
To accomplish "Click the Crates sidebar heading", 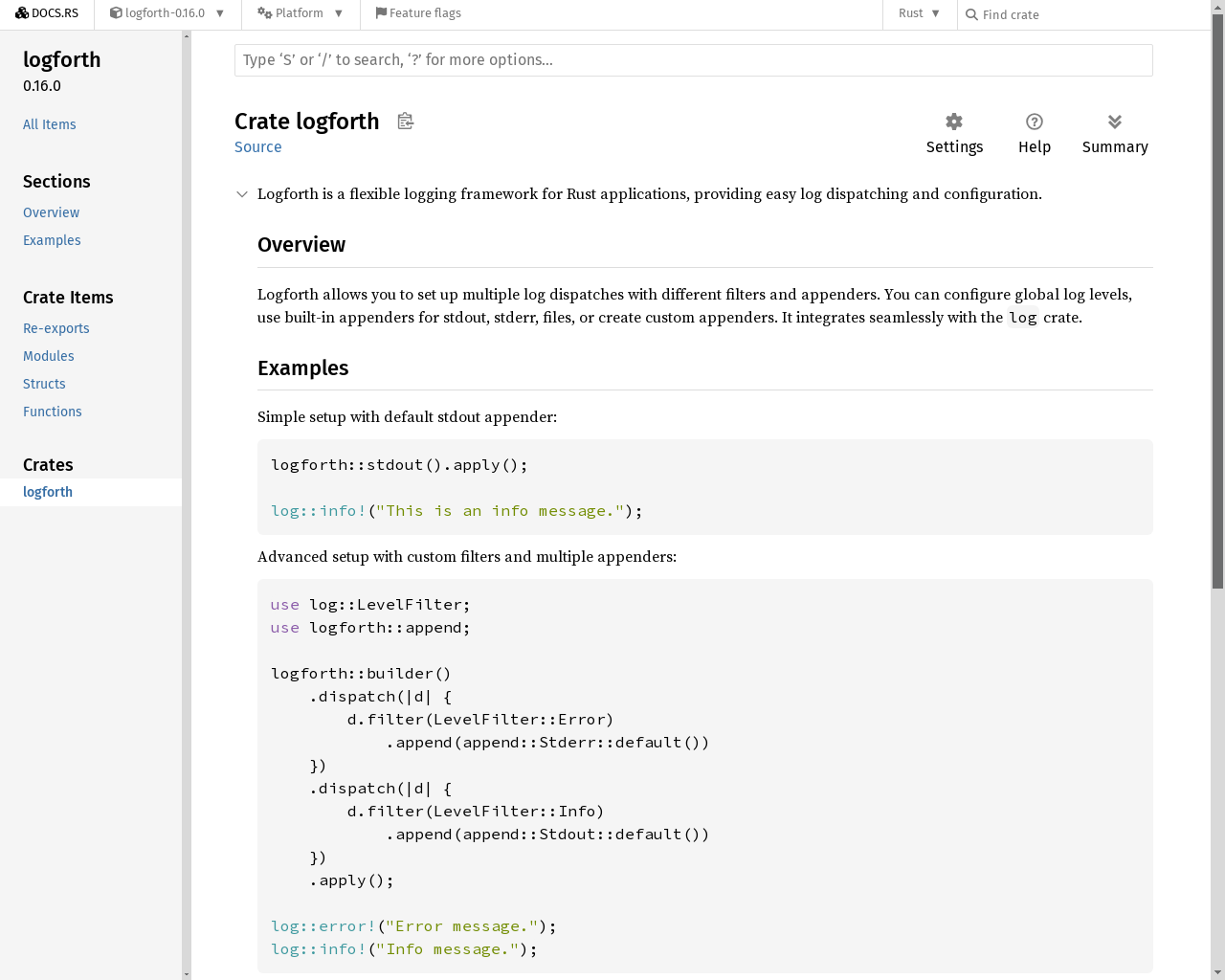I will click(x=48, y=465).
